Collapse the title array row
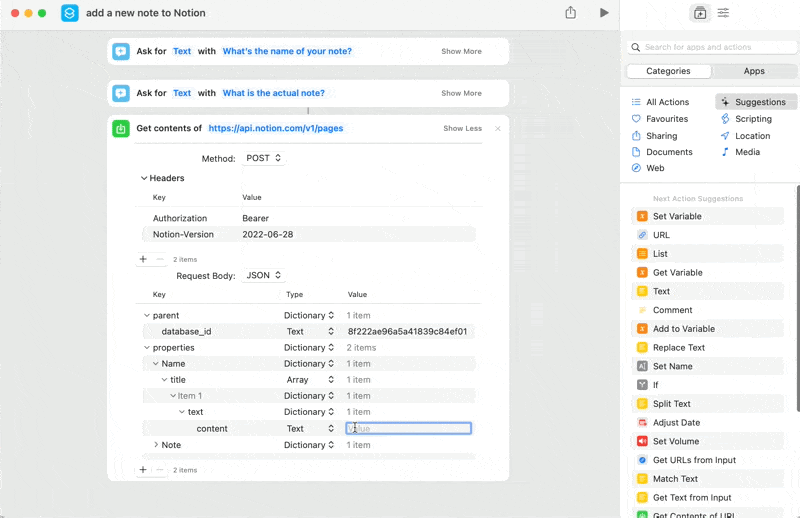Screen dimensions: 800x518 [164, 380]
